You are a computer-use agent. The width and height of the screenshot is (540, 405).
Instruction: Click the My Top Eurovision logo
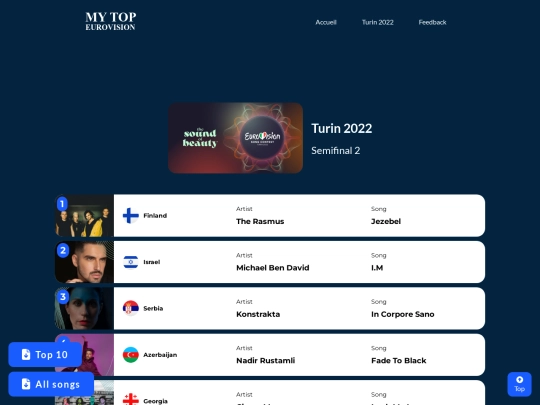111,21
